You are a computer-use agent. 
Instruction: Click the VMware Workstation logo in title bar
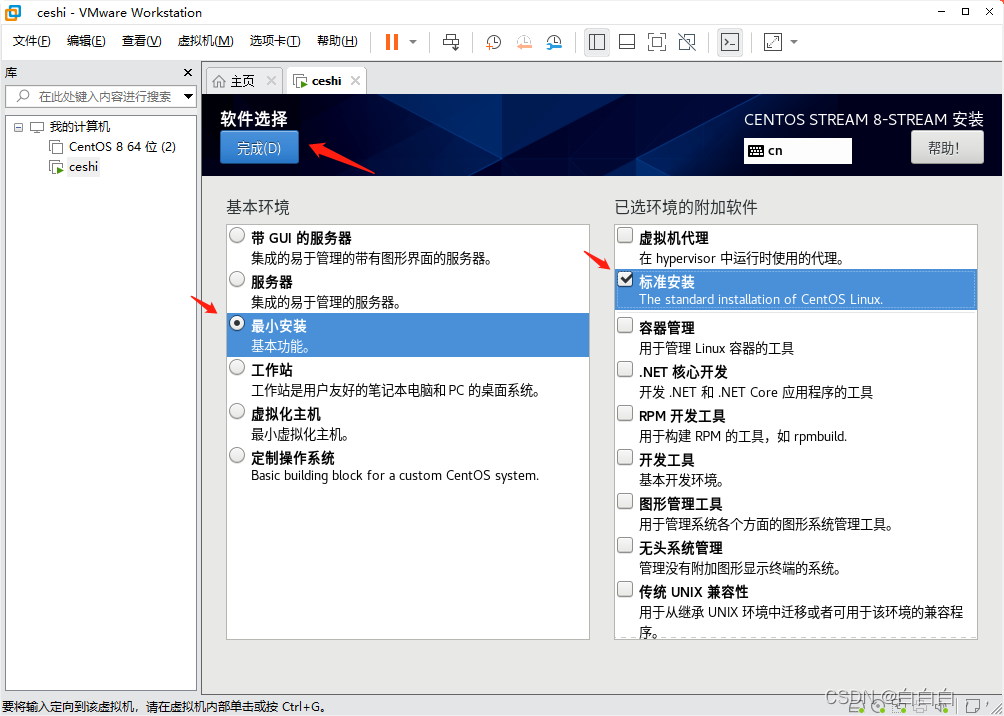click(13, 12)
